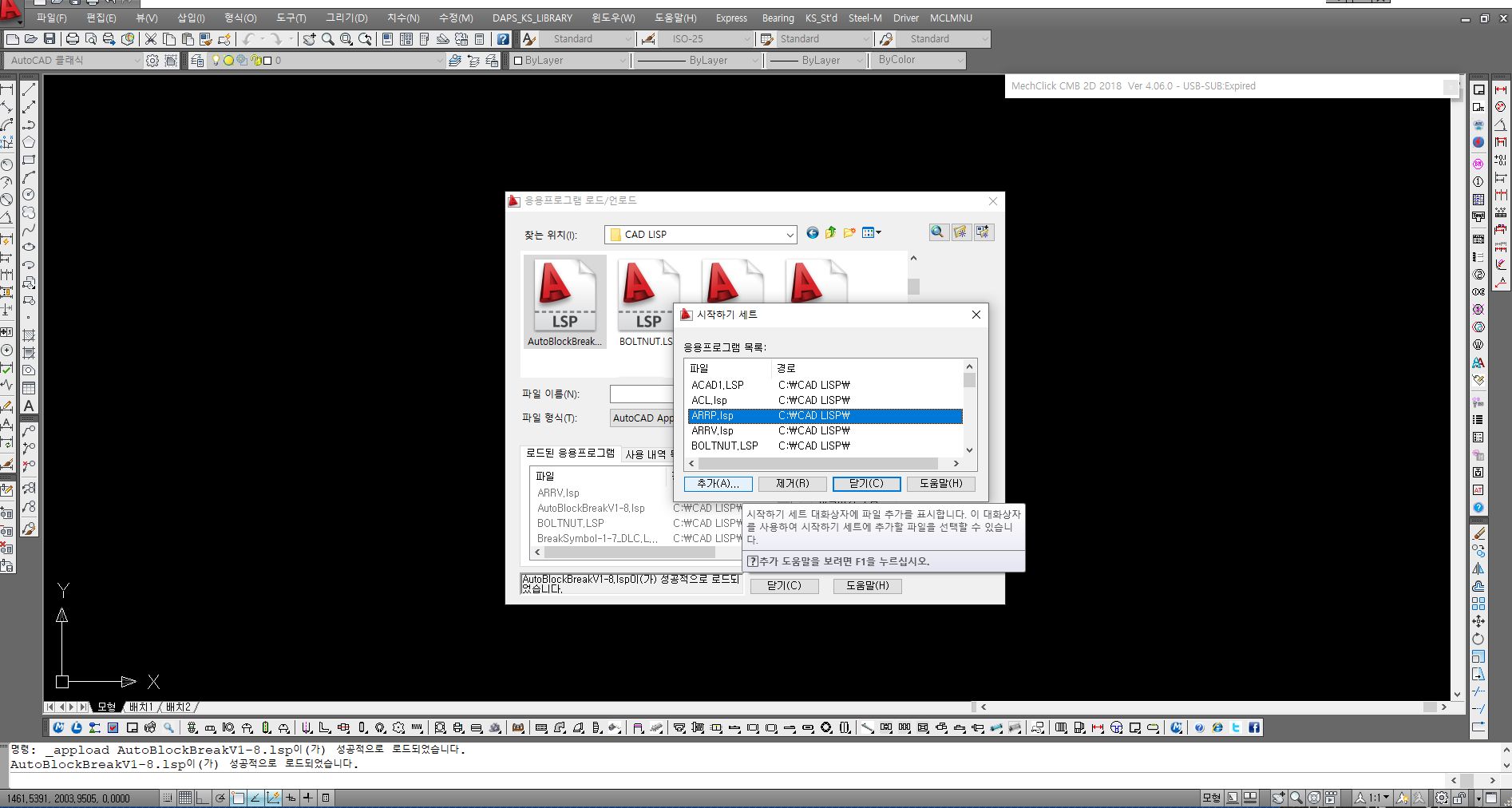Toggle Lineweight display in status bar
The image size is (1512, 808).
308,798
